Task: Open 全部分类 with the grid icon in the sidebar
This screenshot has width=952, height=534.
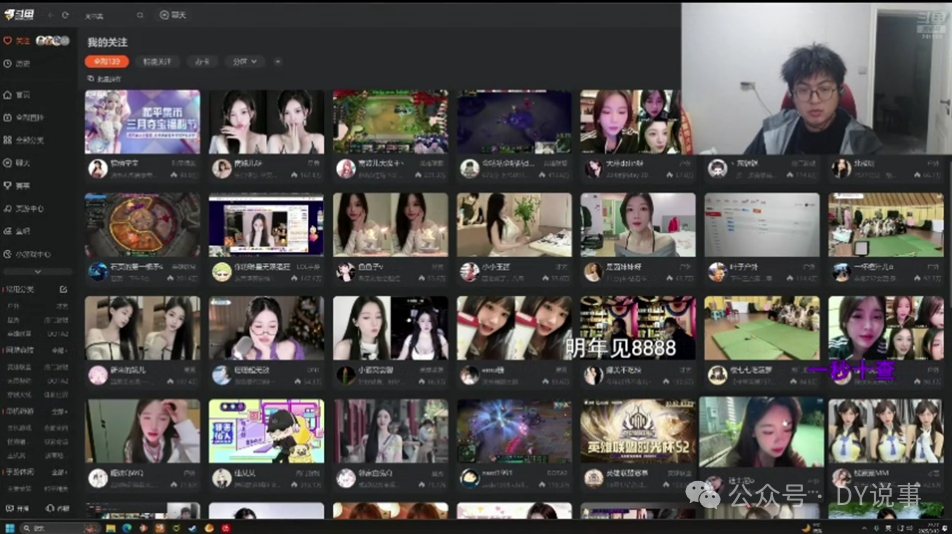Action: click(x=24, y=140)
